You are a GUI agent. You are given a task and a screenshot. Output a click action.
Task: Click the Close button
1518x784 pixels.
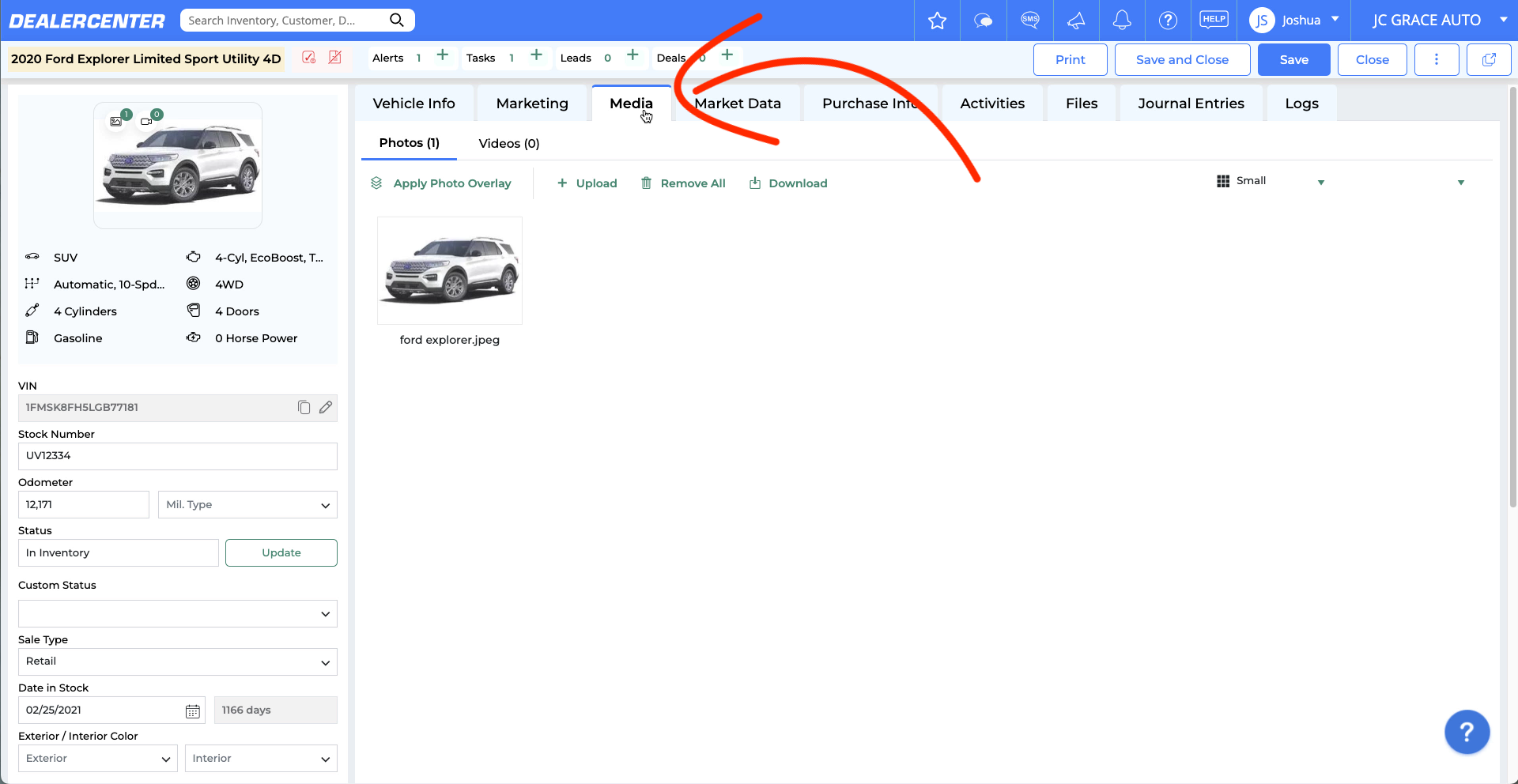(1373, 59)
